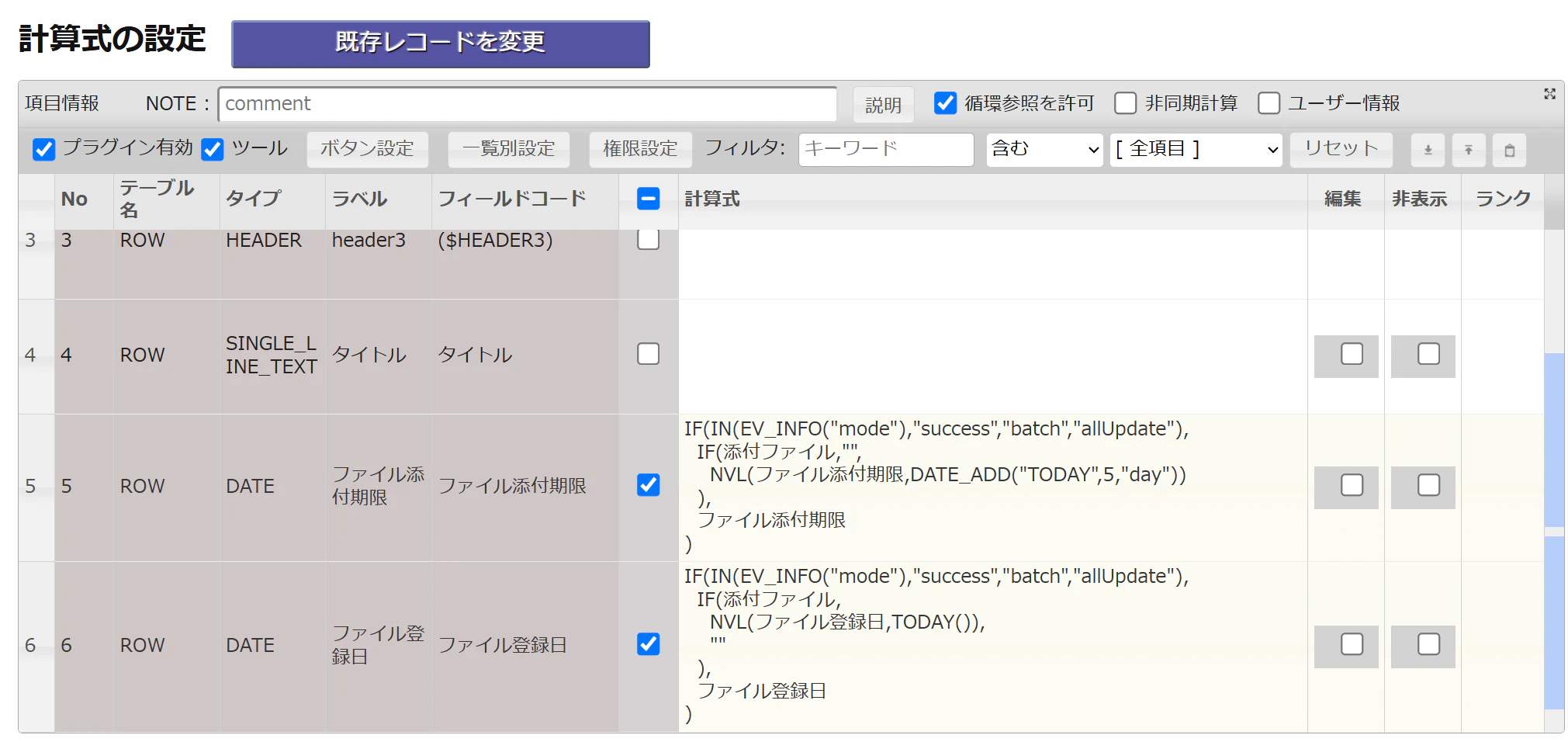Click the SINGLE_LINE_TEXT type cell
This screenshot has height=742, width=1568.
coord(272,355)
